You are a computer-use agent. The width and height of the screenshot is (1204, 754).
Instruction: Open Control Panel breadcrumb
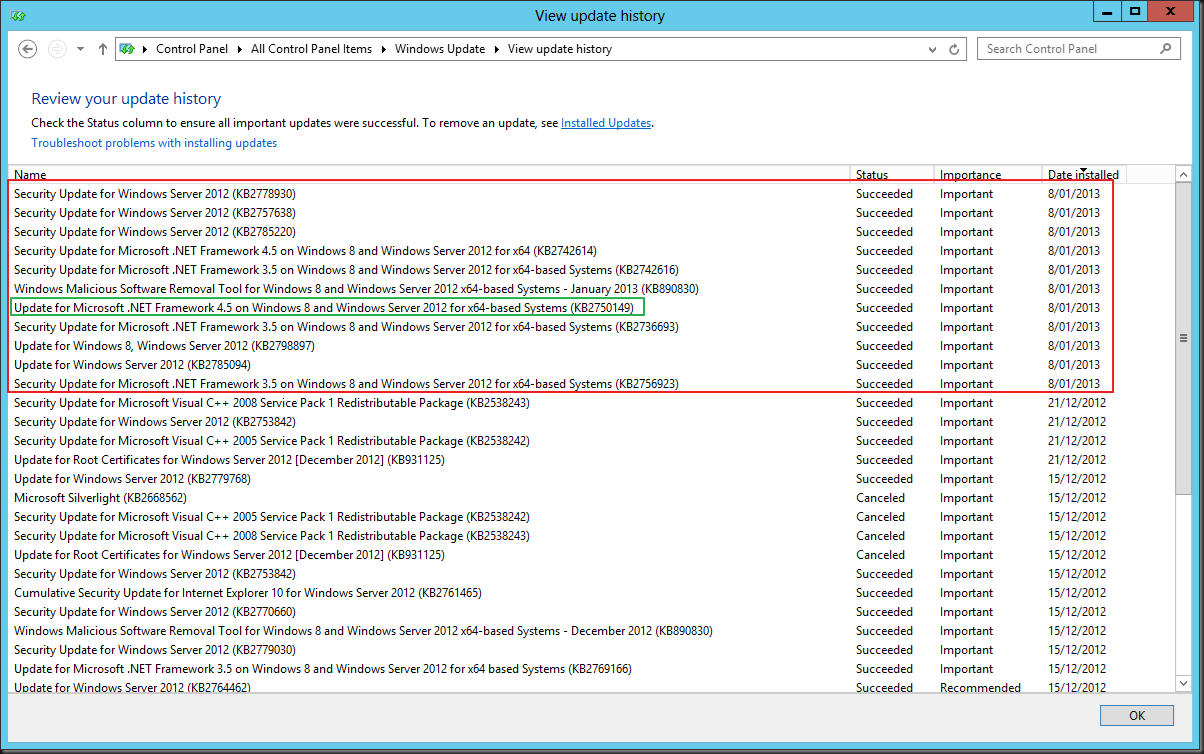click(192, 49)
